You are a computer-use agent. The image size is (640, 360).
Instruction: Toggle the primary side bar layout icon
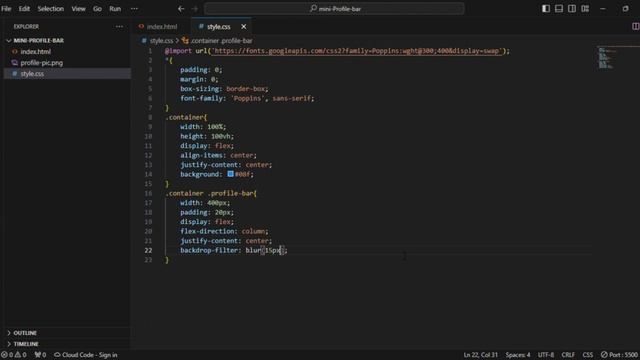(x=546, y=9)
